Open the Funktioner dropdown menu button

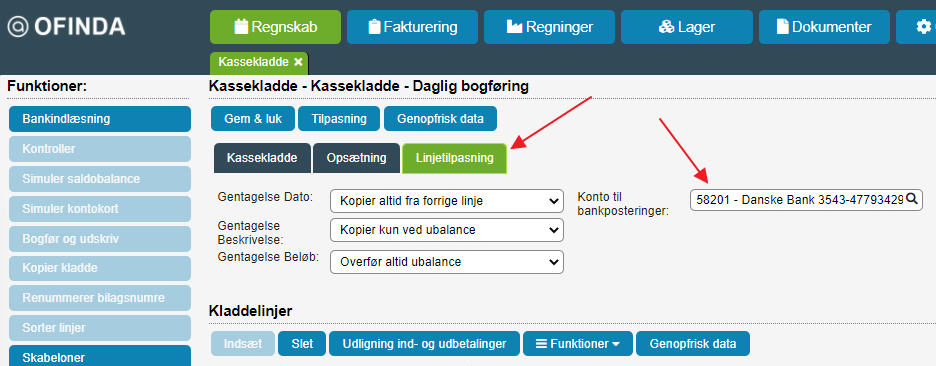coord(577,344)
